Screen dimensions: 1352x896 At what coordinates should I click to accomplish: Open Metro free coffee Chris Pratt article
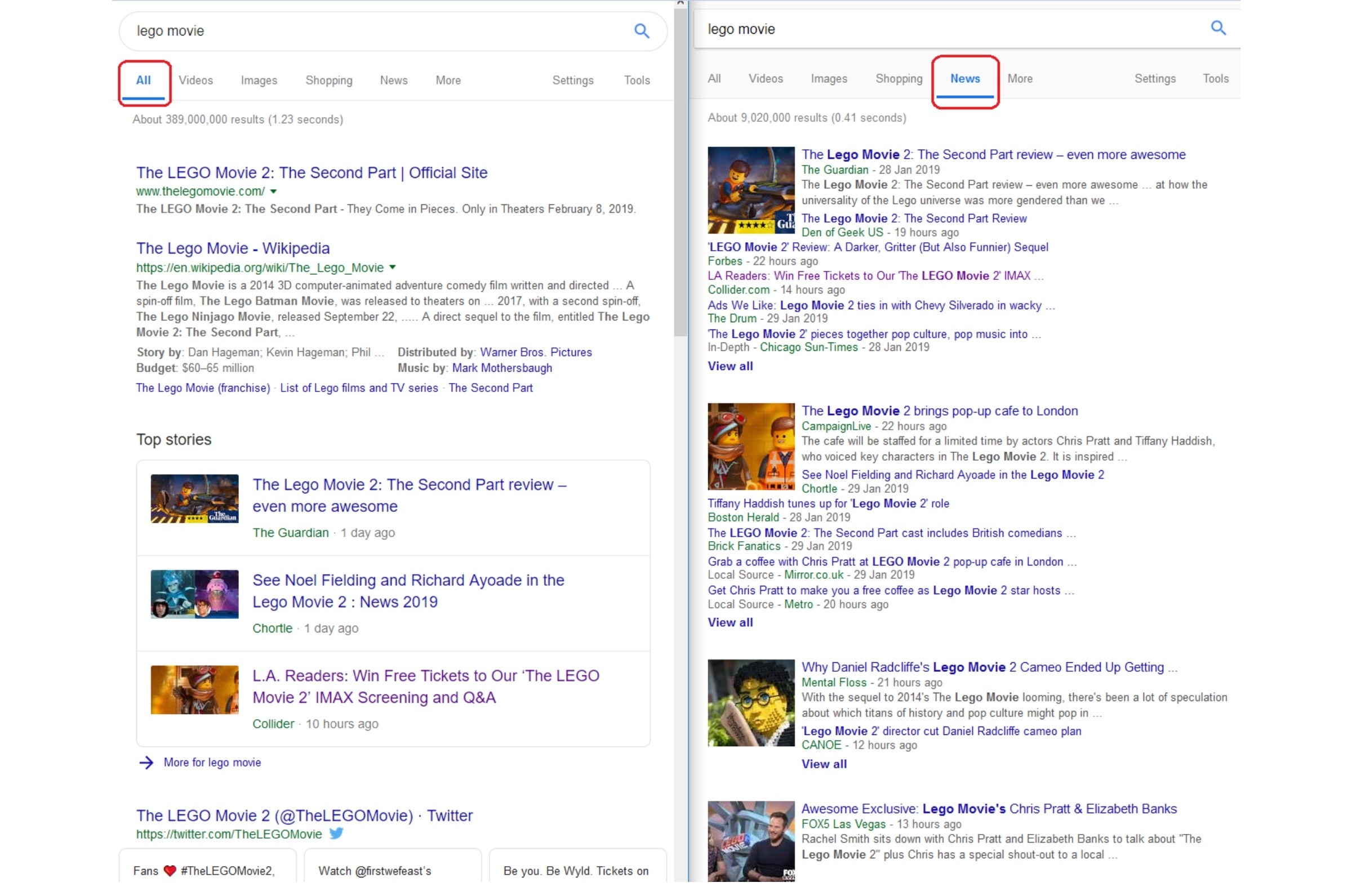tap(891, 590)
